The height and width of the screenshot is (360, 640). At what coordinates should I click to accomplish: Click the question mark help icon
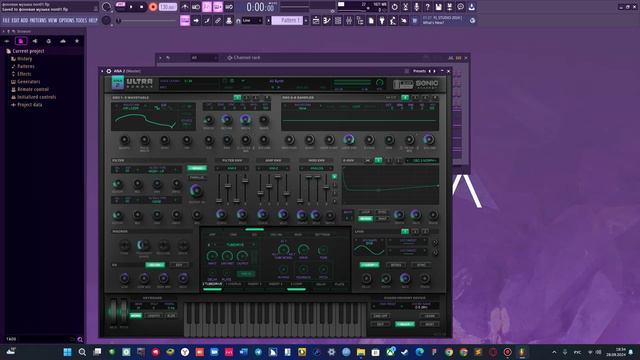(427, 7)
